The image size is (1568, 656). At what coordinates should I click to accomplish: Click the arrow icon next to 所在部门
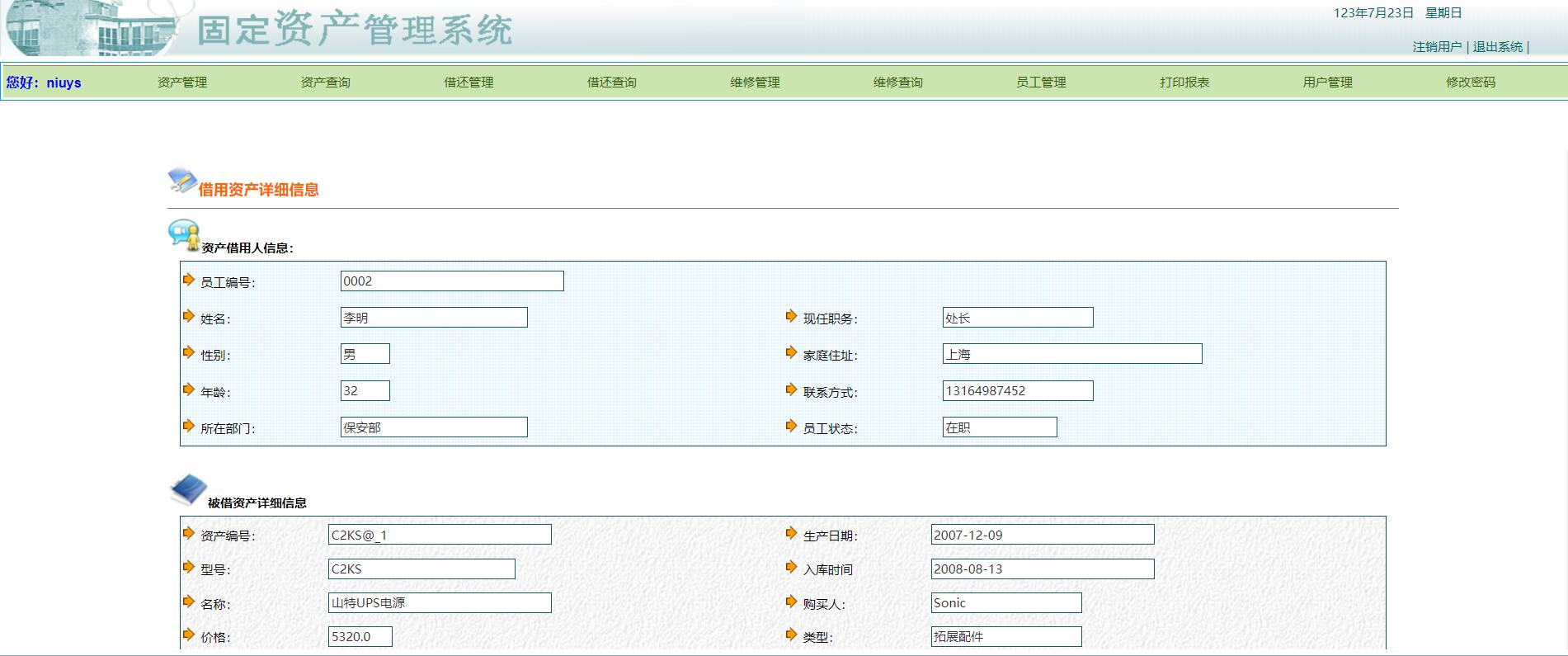(x=189, y=426)
